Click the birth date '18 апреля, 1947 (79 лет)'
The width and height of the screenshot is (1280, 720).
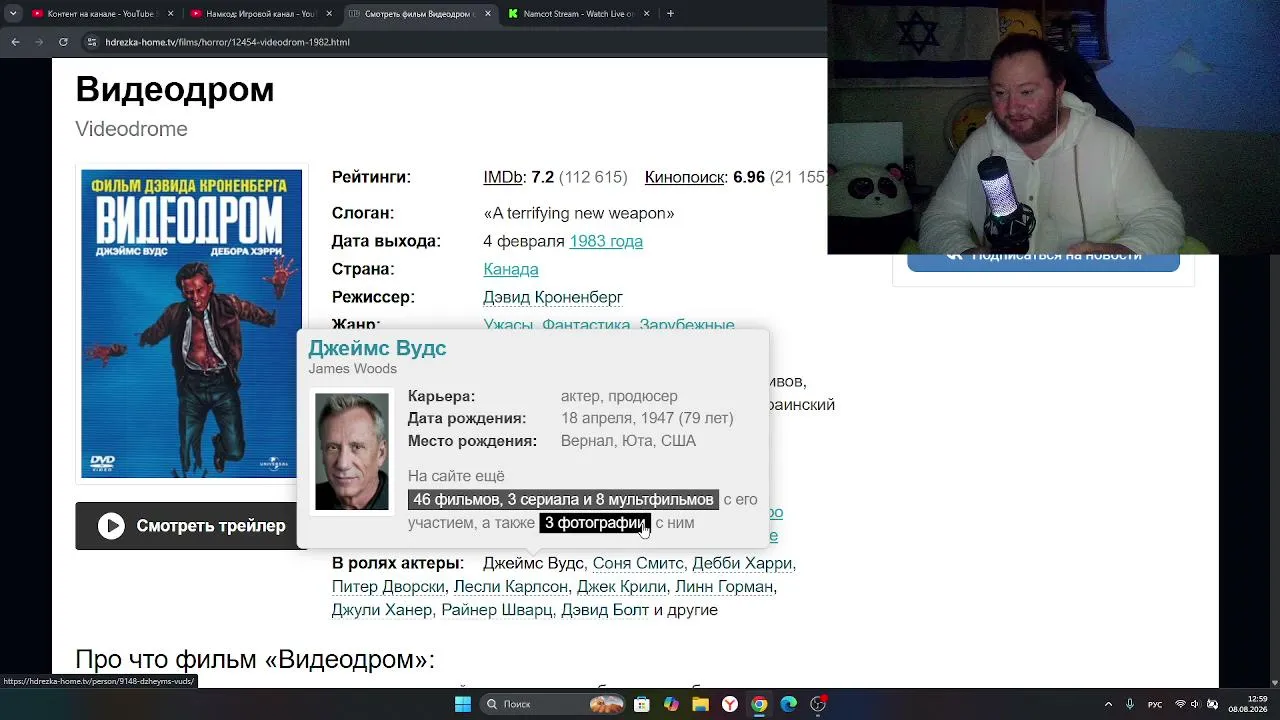(x=647, y=418)
